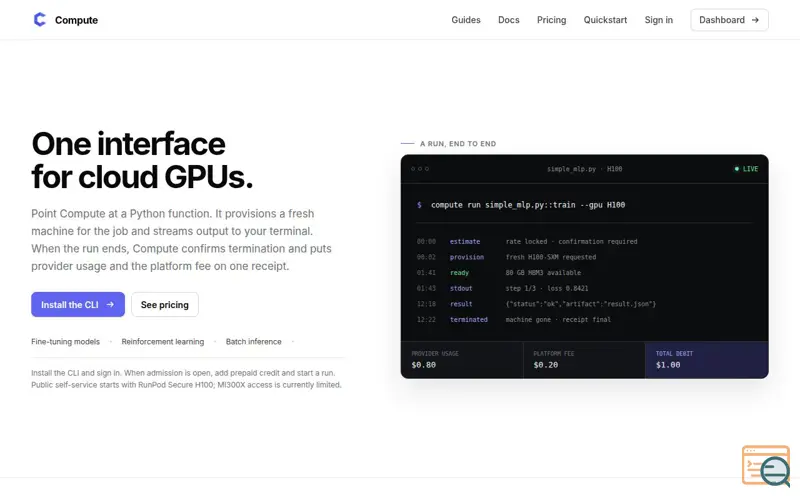The height and width of the screenshot is (500, 800).
Task: Click Install the CLI button
Action: (x=78, y=305)
